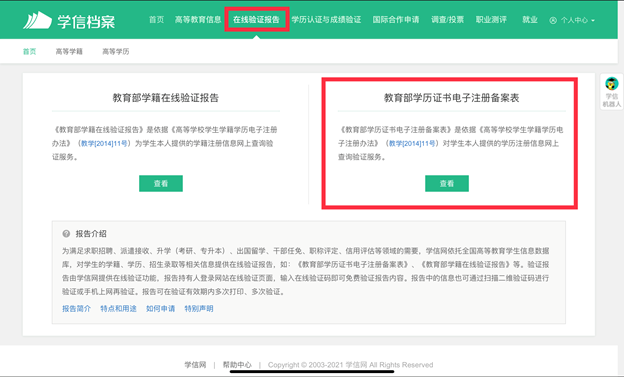Click the 帮助中心 footer link
Screen dimensions: 624x377
point(237,365)
